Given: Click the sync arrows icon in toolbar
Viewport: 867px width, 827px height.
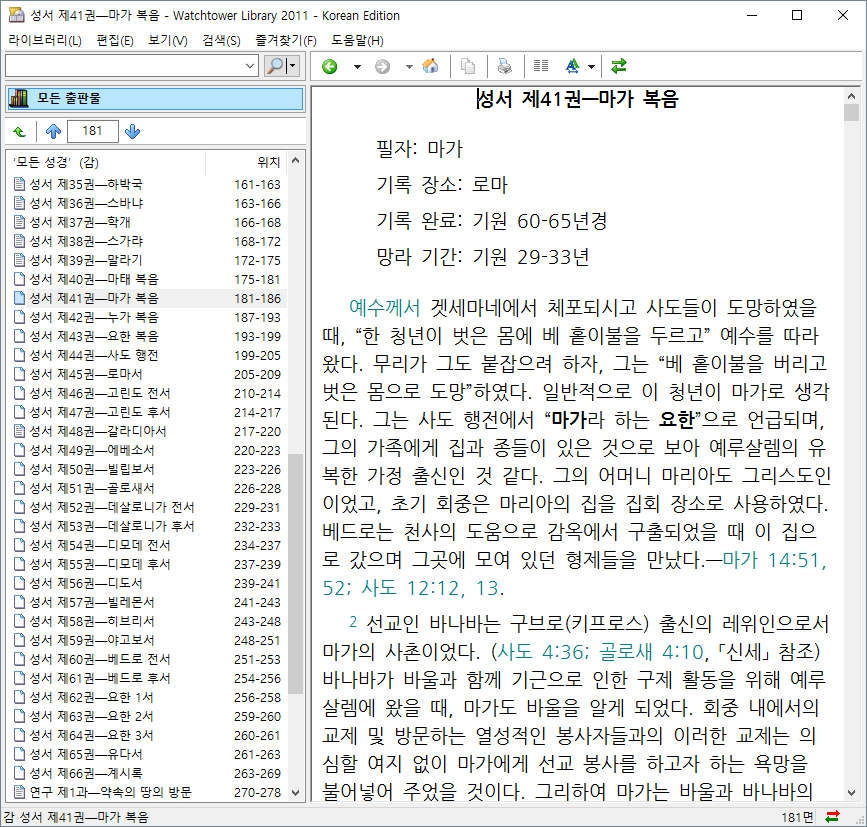Looking at the screenshot, I should coord(619,66).
